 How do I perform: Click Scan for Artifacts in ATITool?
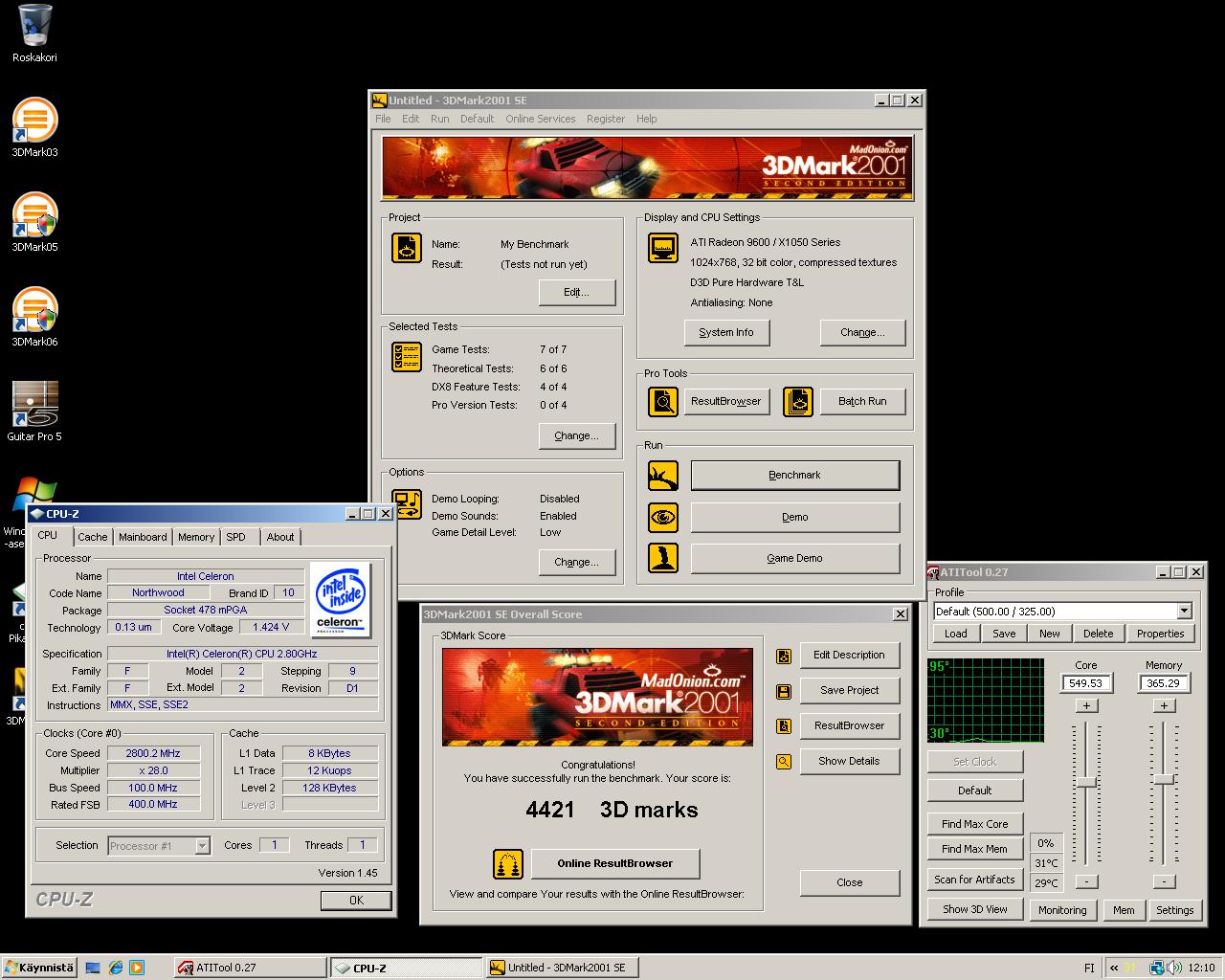(x=975, y=880)
